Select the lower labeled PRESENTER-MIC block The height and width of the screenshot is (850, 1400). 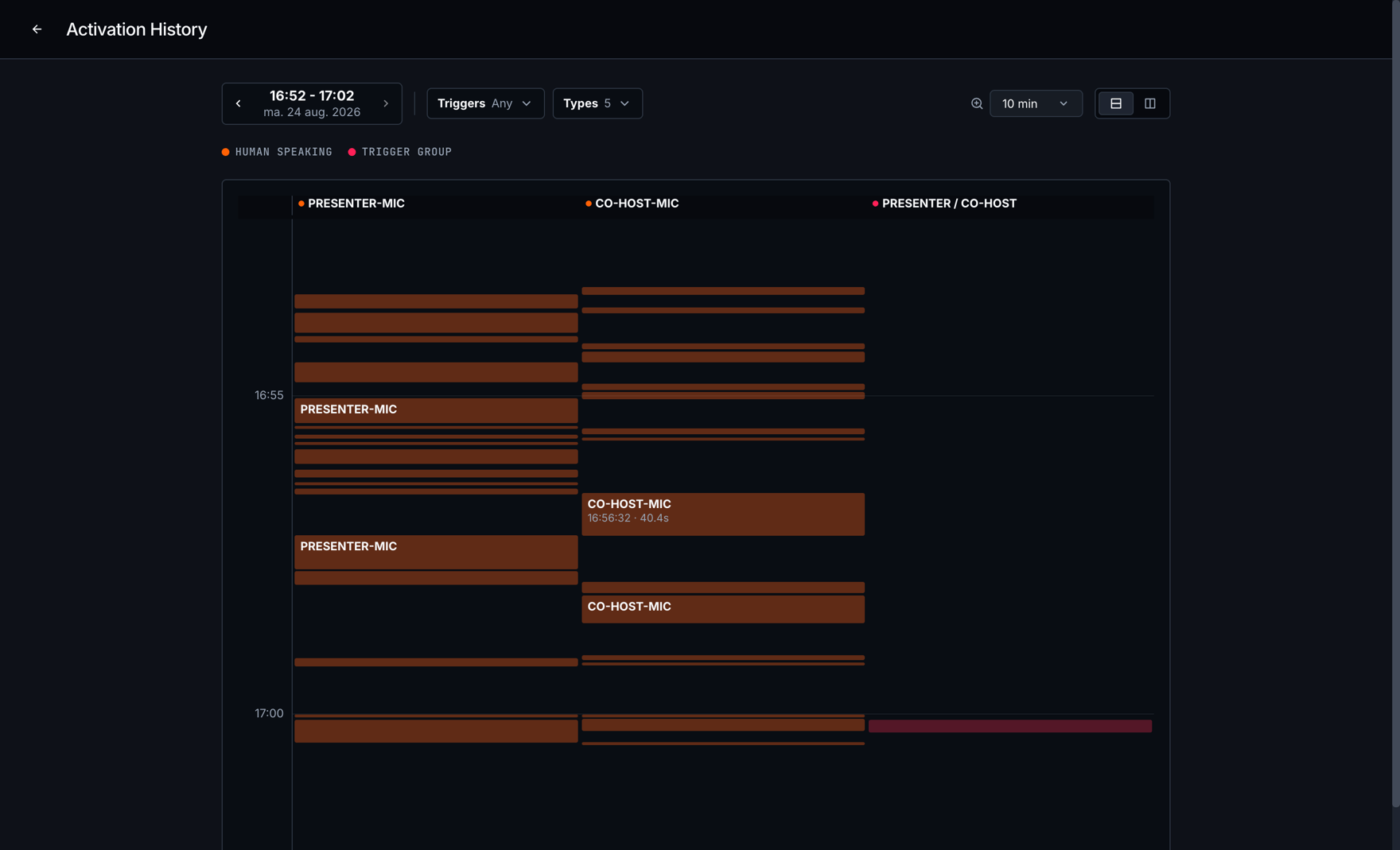click(x=436, y=552)
